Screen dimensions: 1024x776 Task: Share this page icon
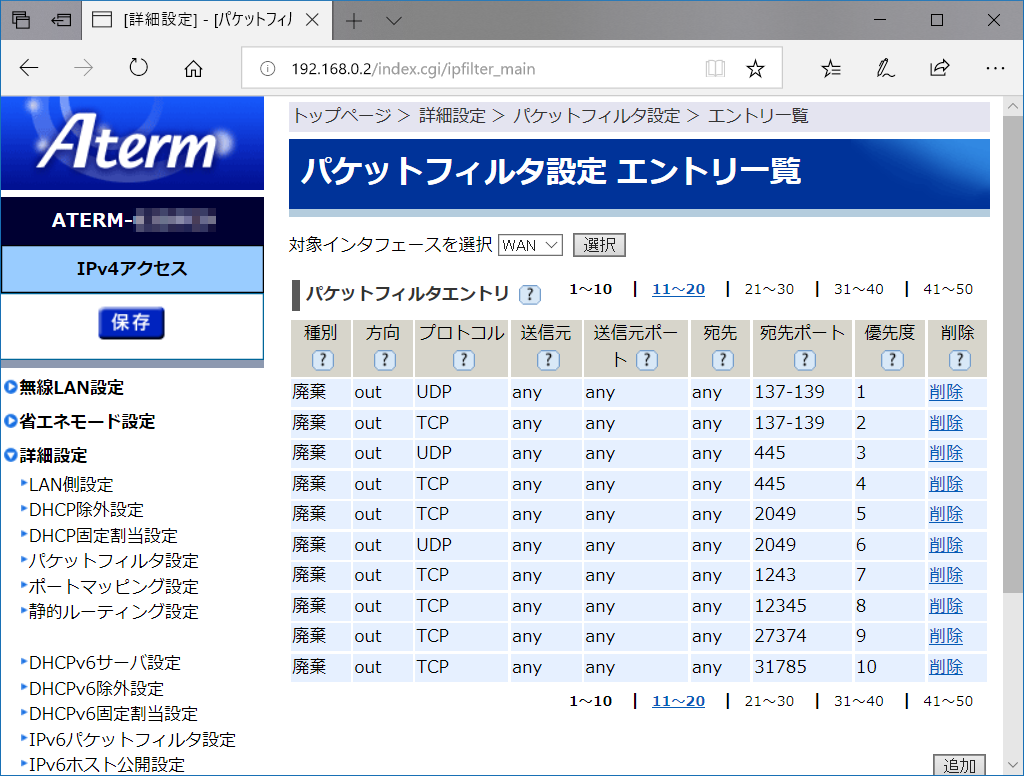point(939,68)
